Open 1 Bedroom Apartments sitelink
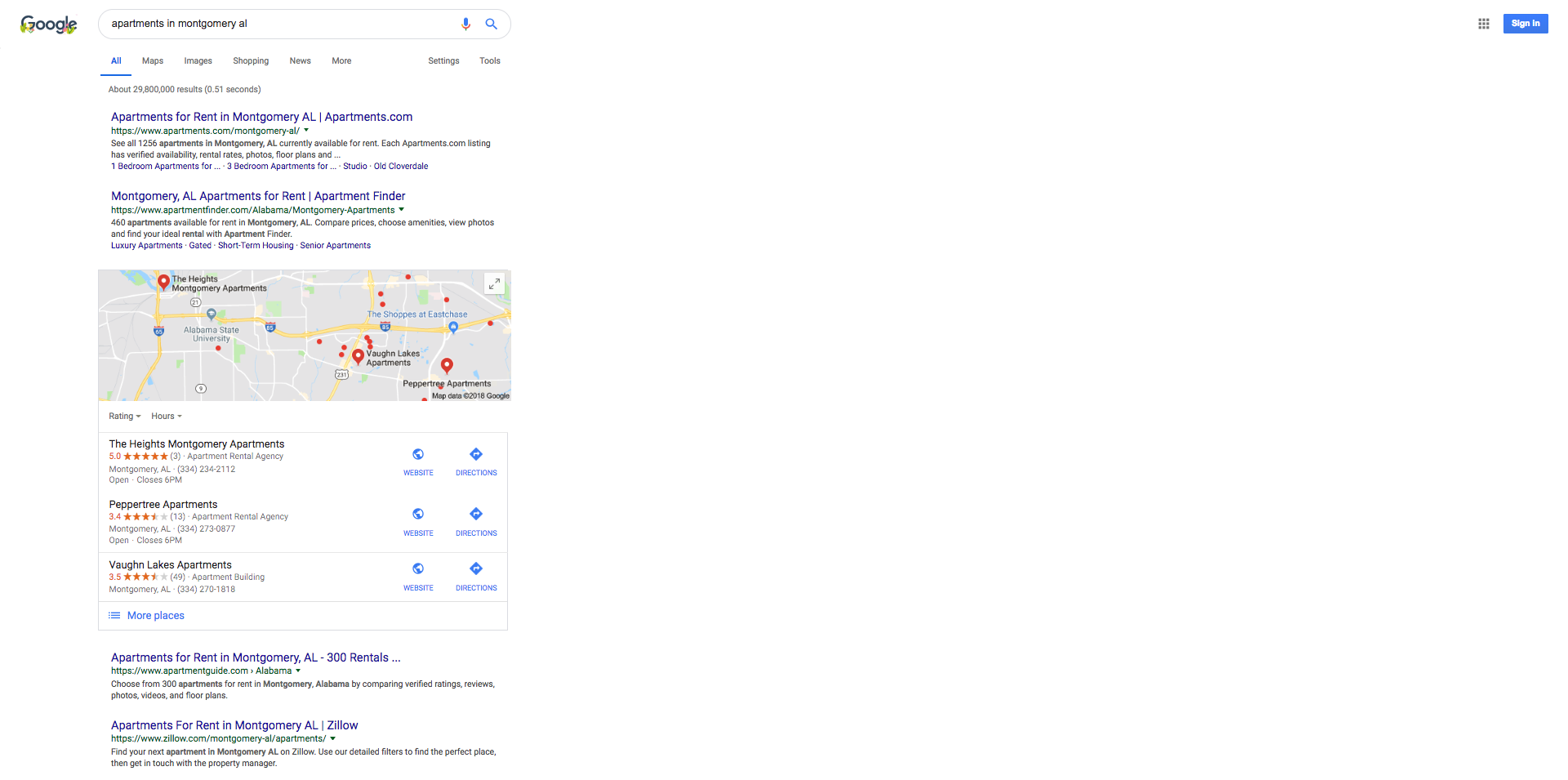 coord(166,166)
